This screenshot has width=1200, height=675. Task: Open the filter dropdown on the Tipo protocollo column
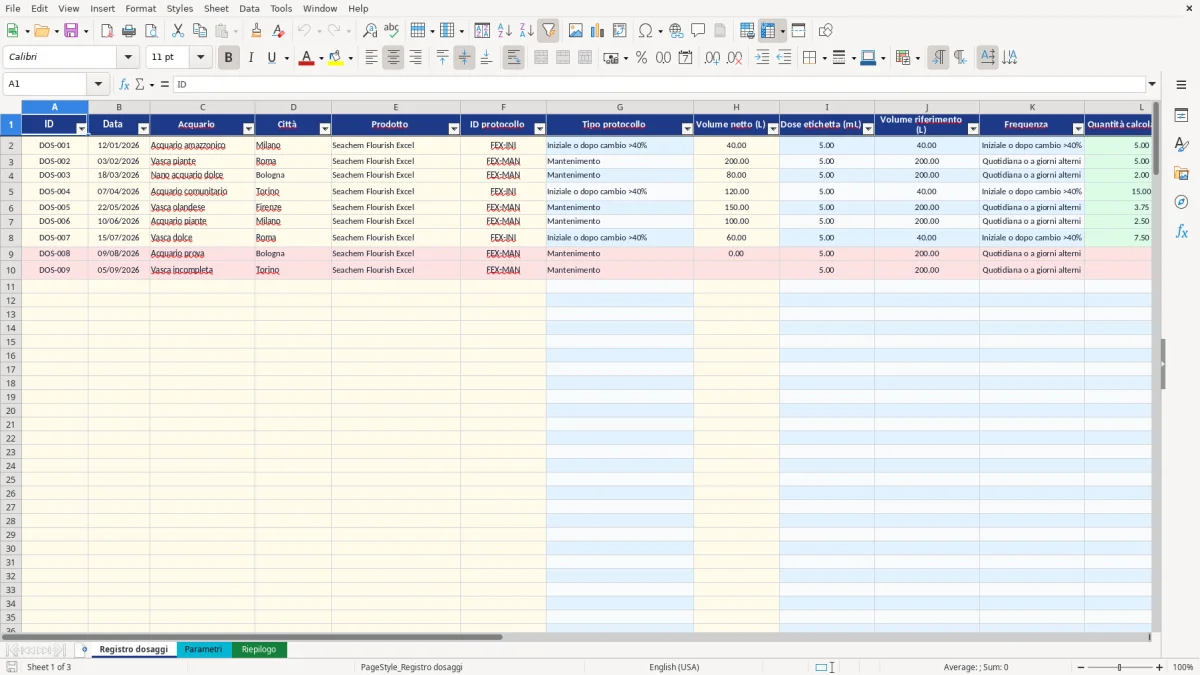click(687, 129)
